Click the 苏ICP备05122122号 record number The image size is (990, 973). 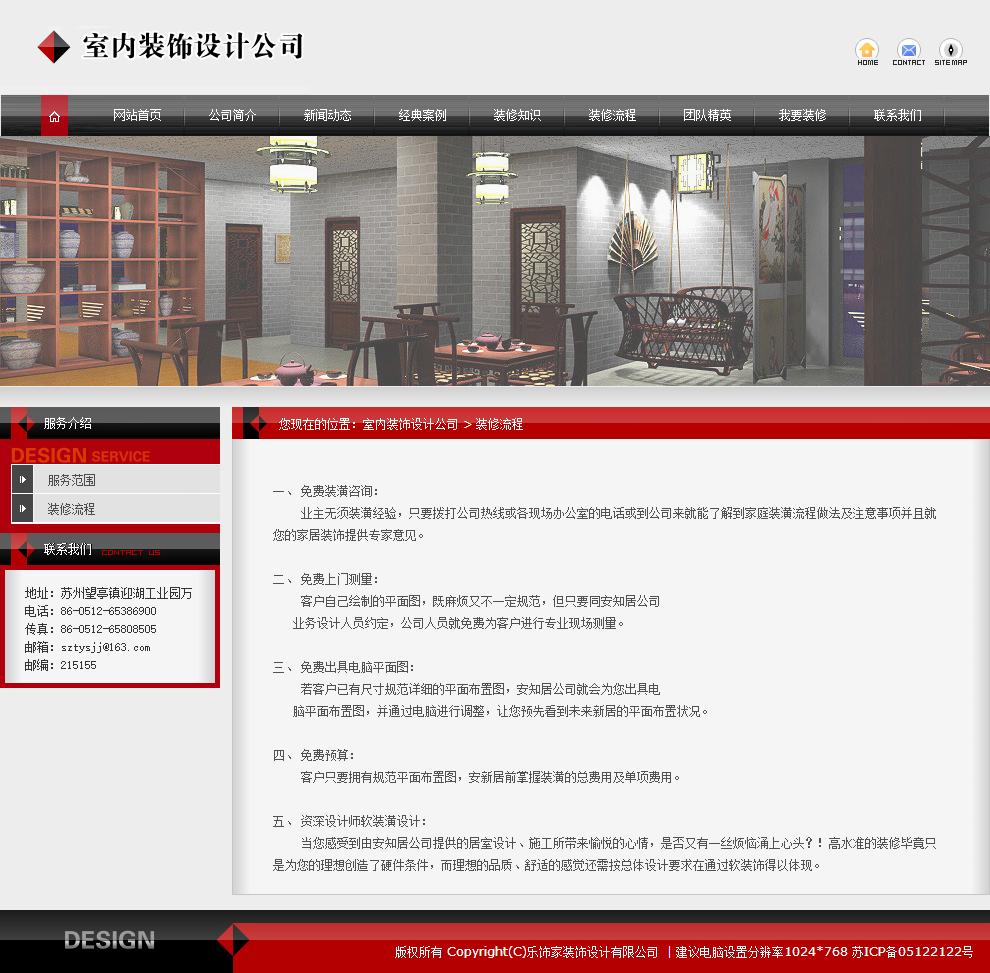pos(911,952)
